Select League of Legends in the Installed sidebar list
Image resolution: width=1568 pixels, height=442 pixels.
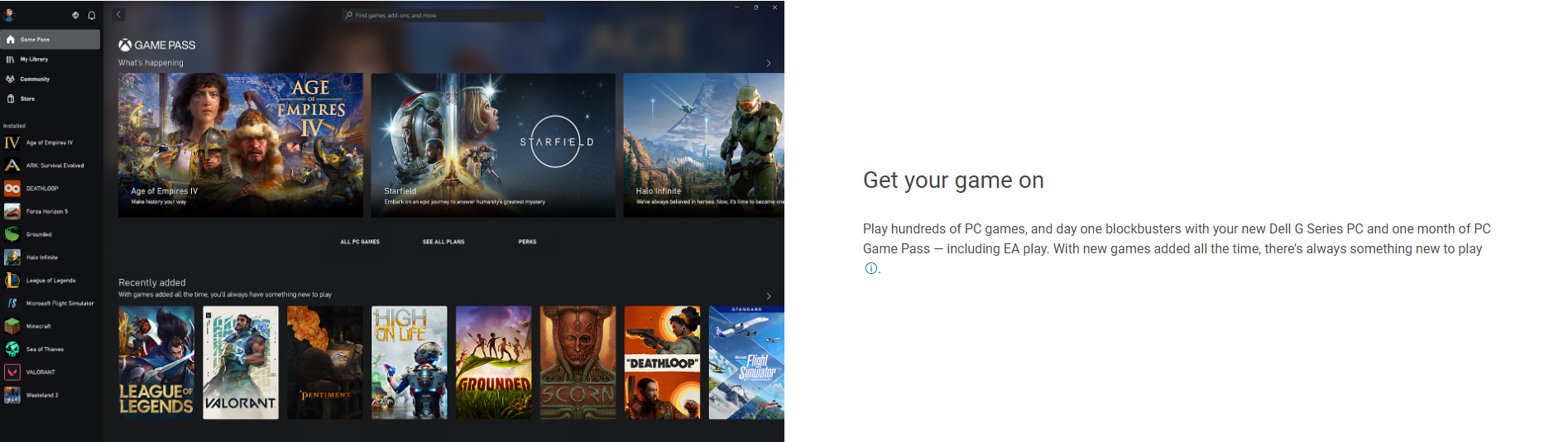pos(50,281)
